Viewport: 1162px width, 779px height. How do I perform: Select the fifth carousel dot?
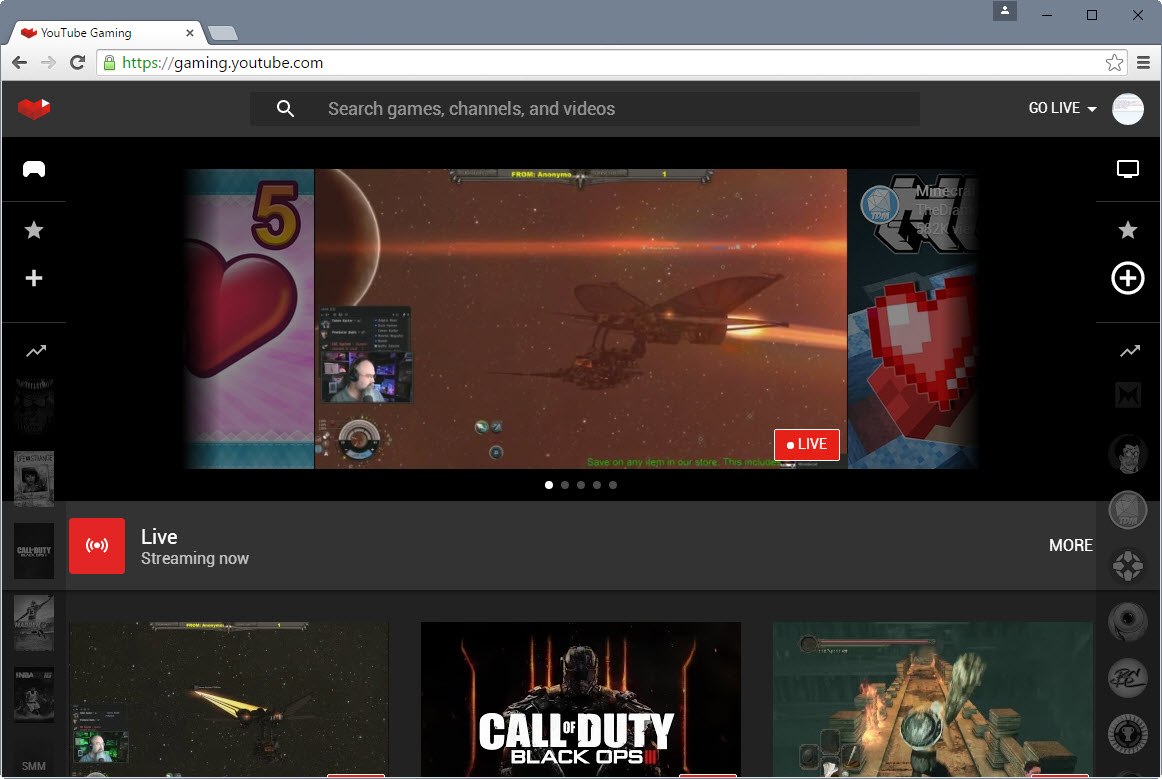(613, 485)
